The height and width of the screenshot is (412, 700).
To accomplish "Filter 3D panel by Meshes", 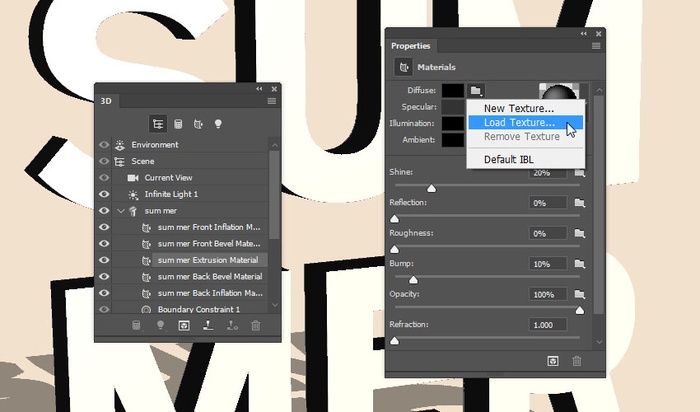I will pyautogui.click(x=178, y=124).
